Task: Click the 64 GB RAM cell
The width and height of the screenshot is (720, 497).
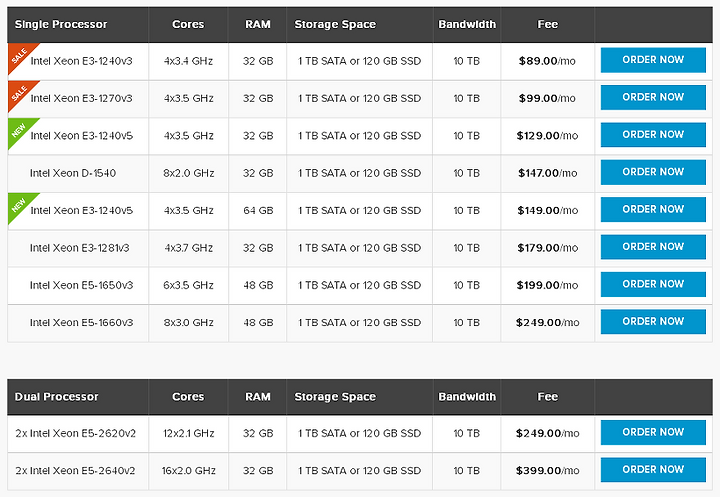Action: click(258, 210)
